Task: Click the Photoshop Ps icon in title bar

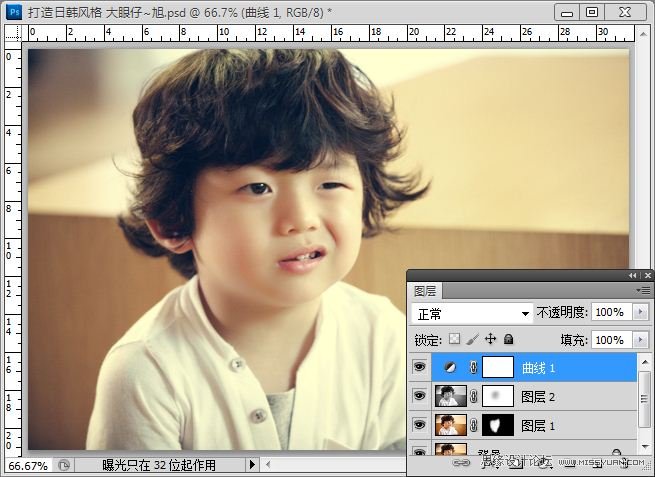Action: [x=13, y=12]
